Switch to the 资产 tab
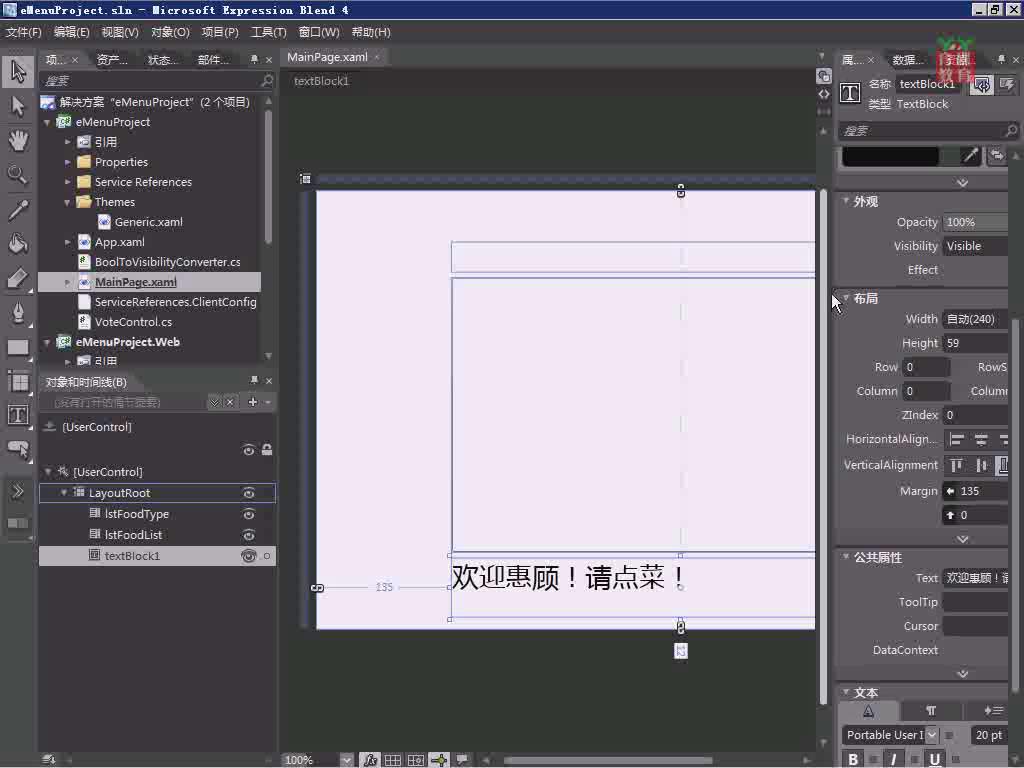The width and height of the screenshot is (1024, 768). [112, 60]
